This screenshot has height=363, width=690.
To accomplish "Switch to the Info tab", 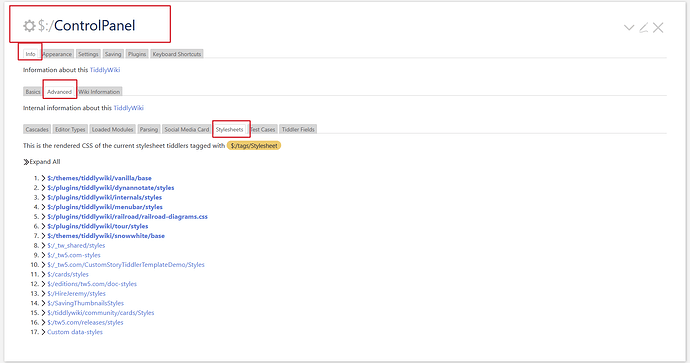I will tap(30, 54).
